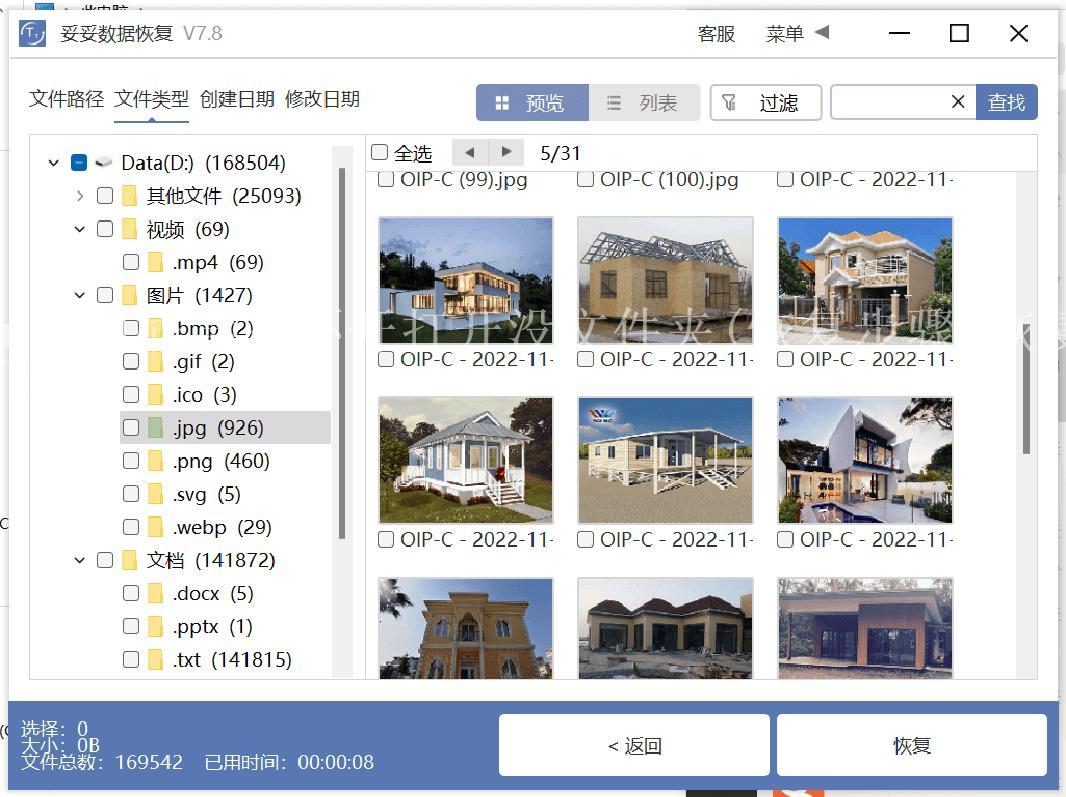Click the preview pane vertical scrollbar
1066x797 pixels.
(1027, 388)
